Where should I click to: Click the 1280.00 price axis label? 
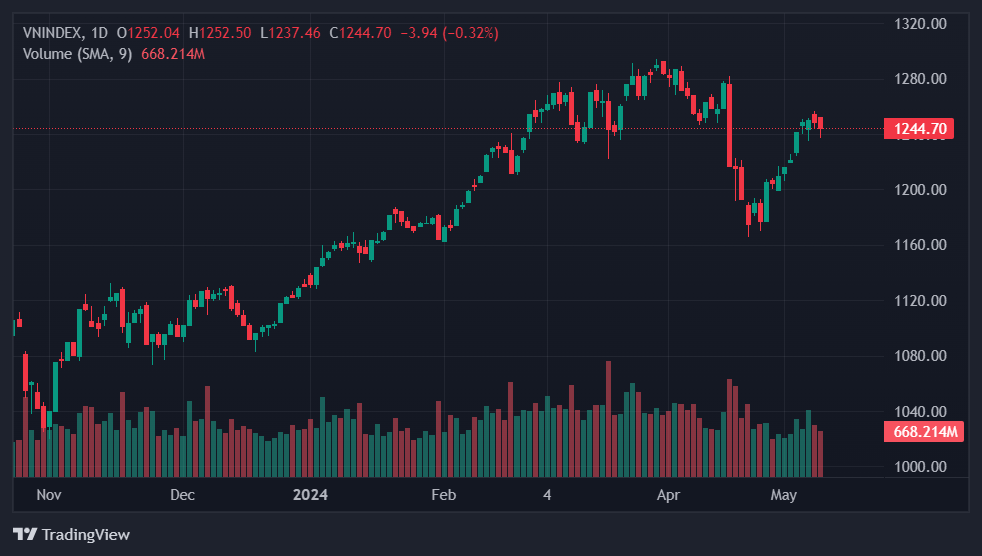920,79
